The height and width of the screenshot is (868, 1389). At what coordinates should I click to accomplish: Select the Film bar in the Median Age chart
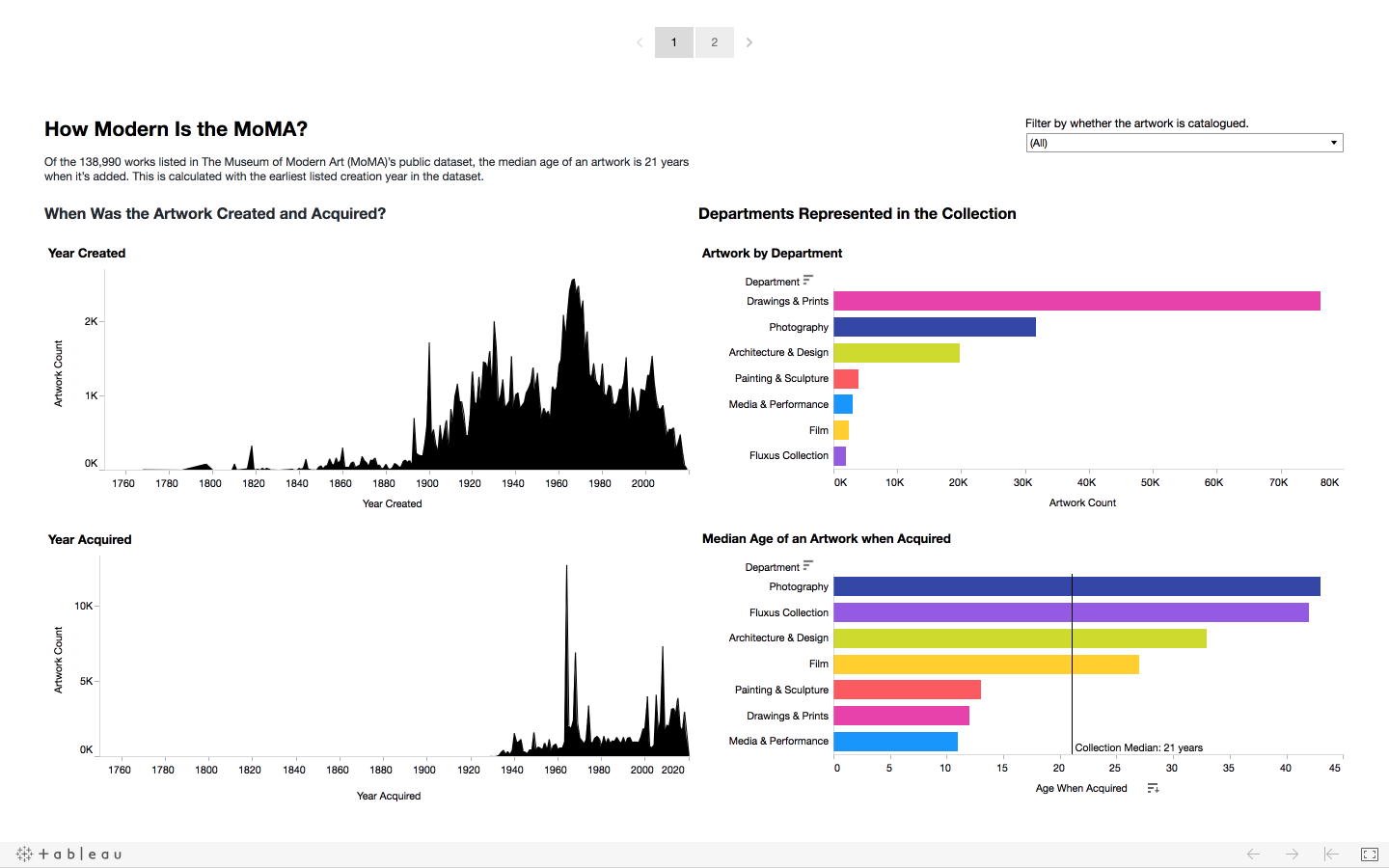point(986,665)
